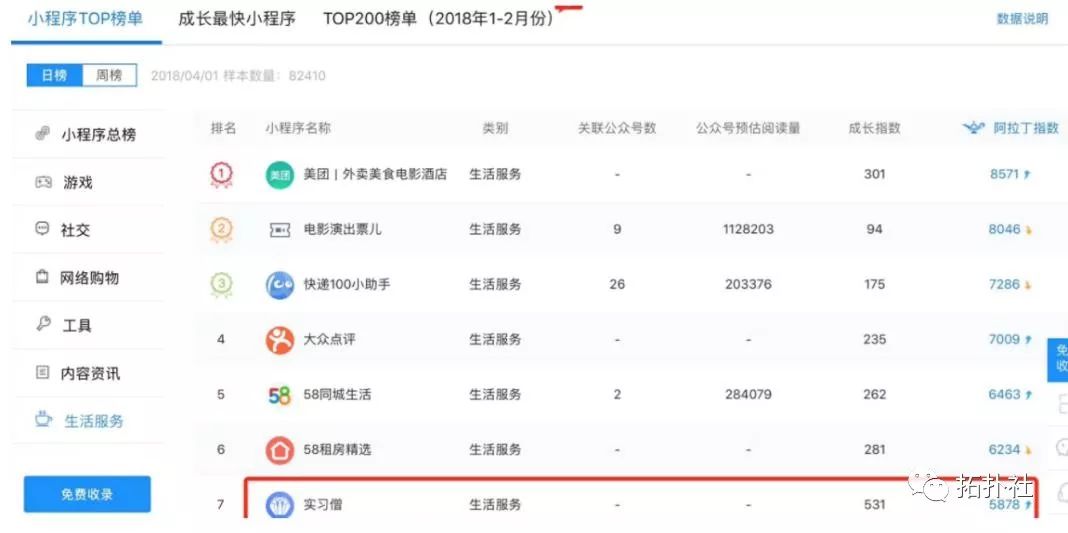Image resolution: width=1068 pixels, height=533 pixels.
Task: Click the 大众点评 logo
Action: coord(279,340)
